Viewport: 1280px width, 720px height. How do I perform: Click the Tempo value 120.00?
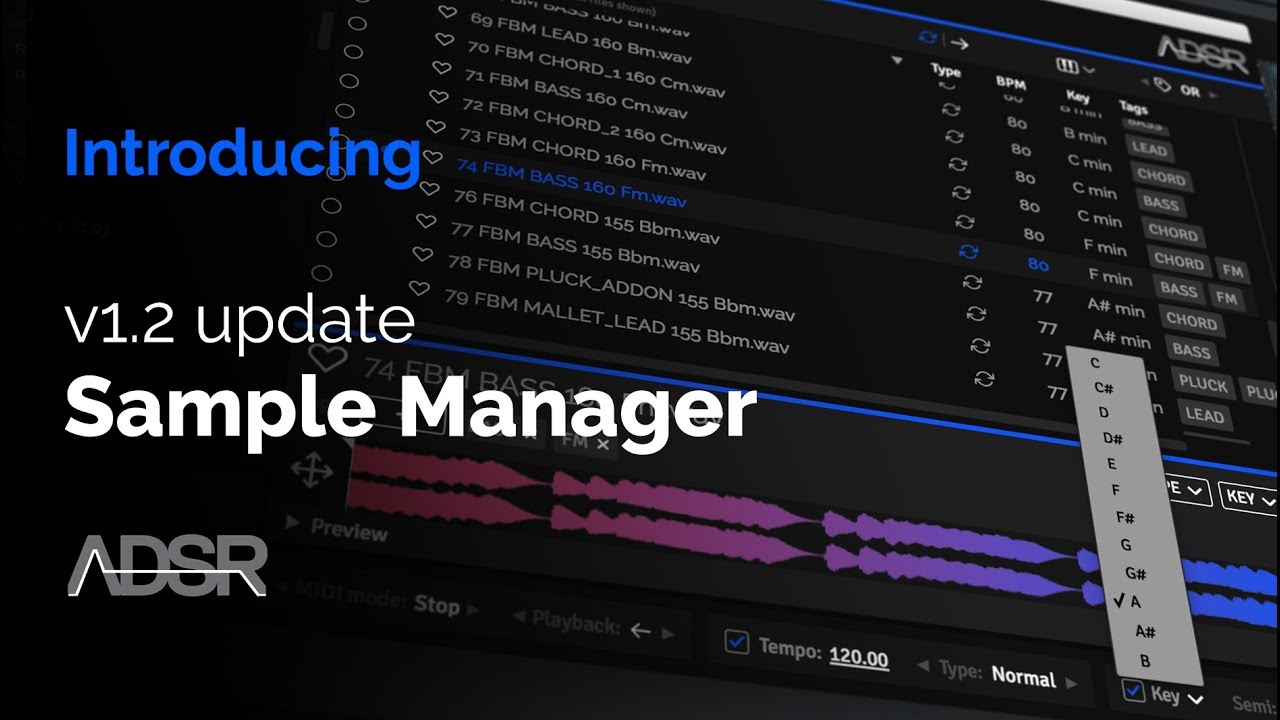[859, 658]
